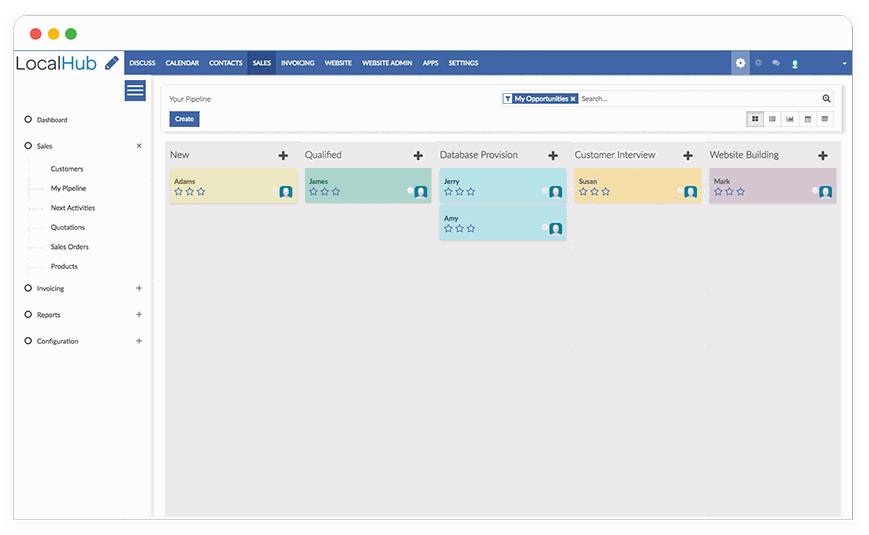Image resolution: width=869 pixels, height=535 pixels.
Task: Open the user account dropdown arrow
Action: tap(844, 63)
